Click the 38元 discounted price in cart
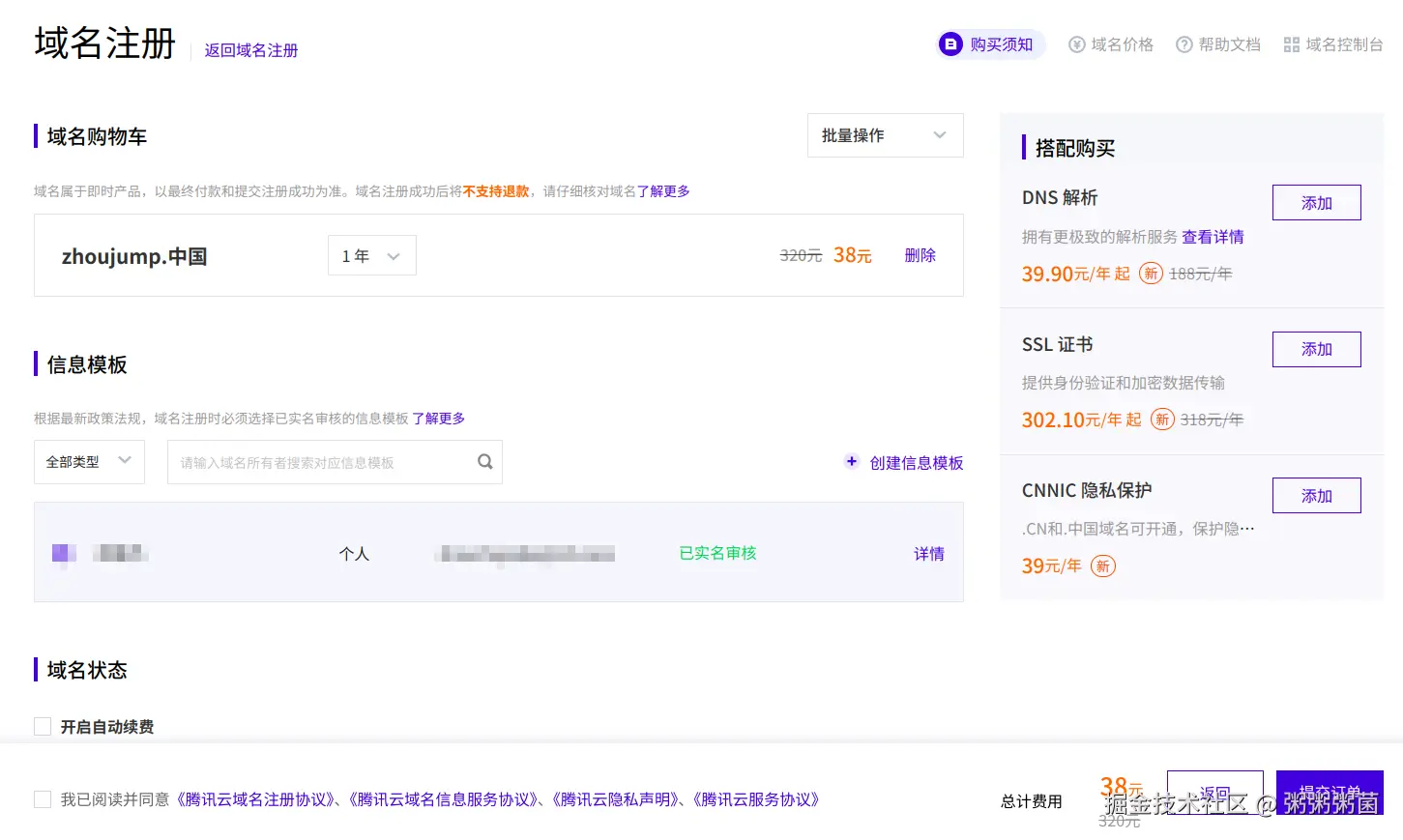1403x840 pixels. pyautogui.click(x=853, y=255)
